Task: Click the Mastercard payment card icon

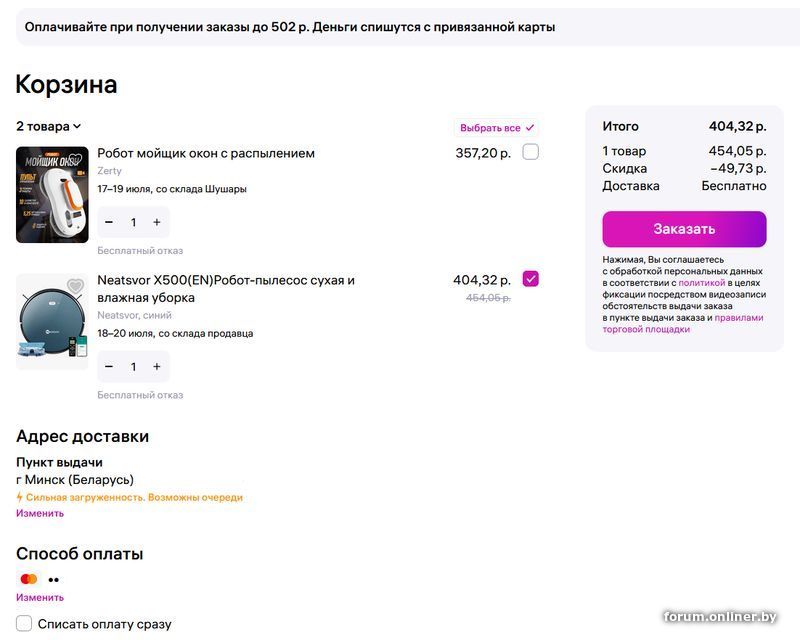Action: 29,579
